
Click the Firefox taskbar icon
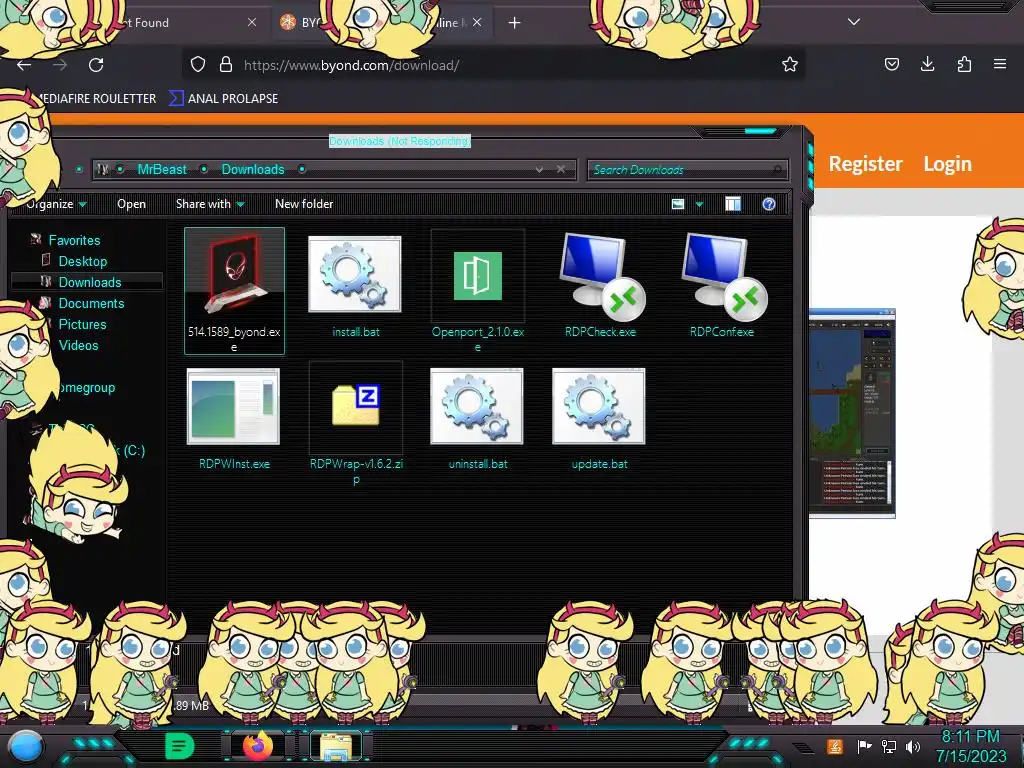coord(258,746)
